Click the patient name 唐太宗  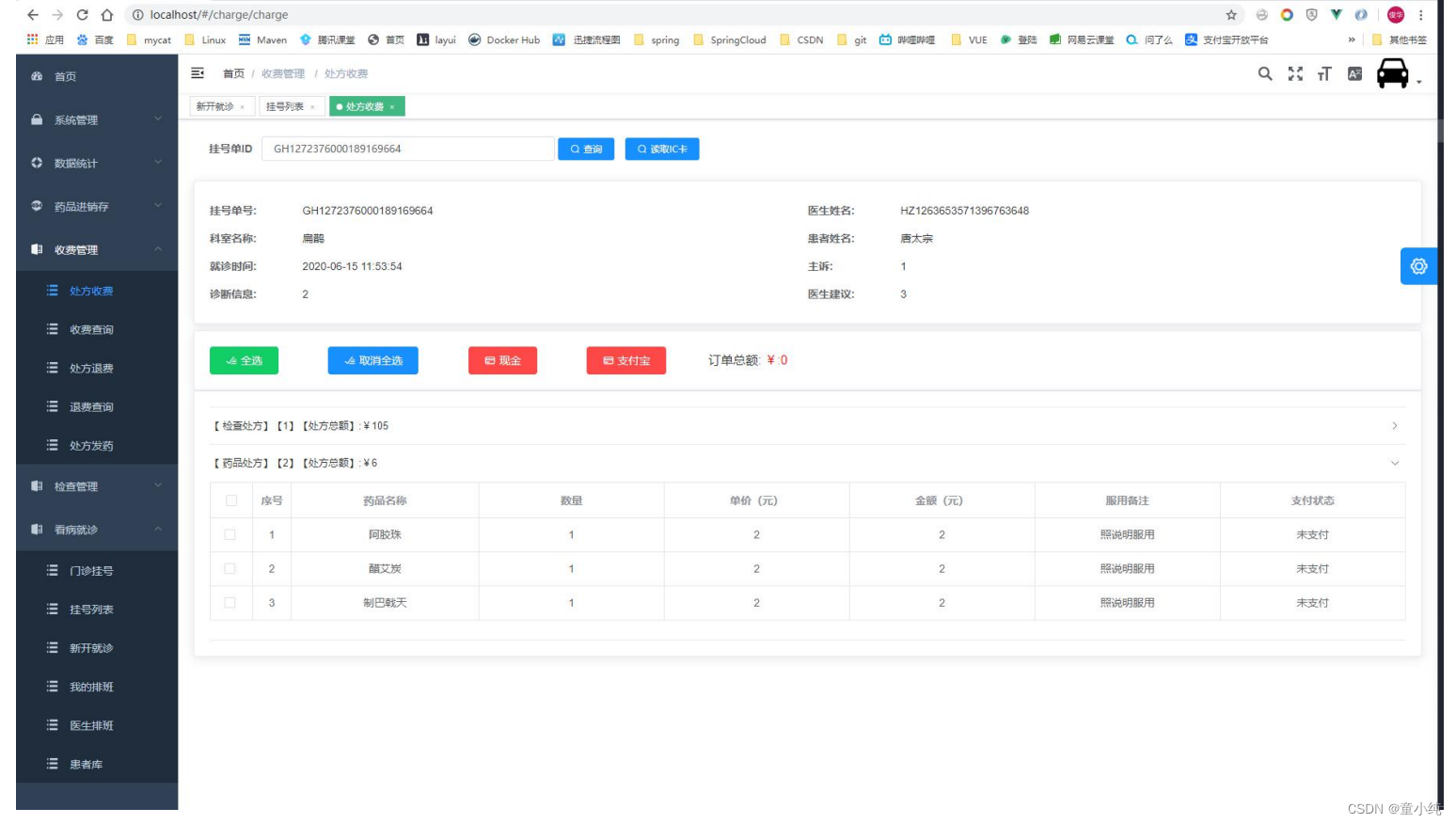916,239
